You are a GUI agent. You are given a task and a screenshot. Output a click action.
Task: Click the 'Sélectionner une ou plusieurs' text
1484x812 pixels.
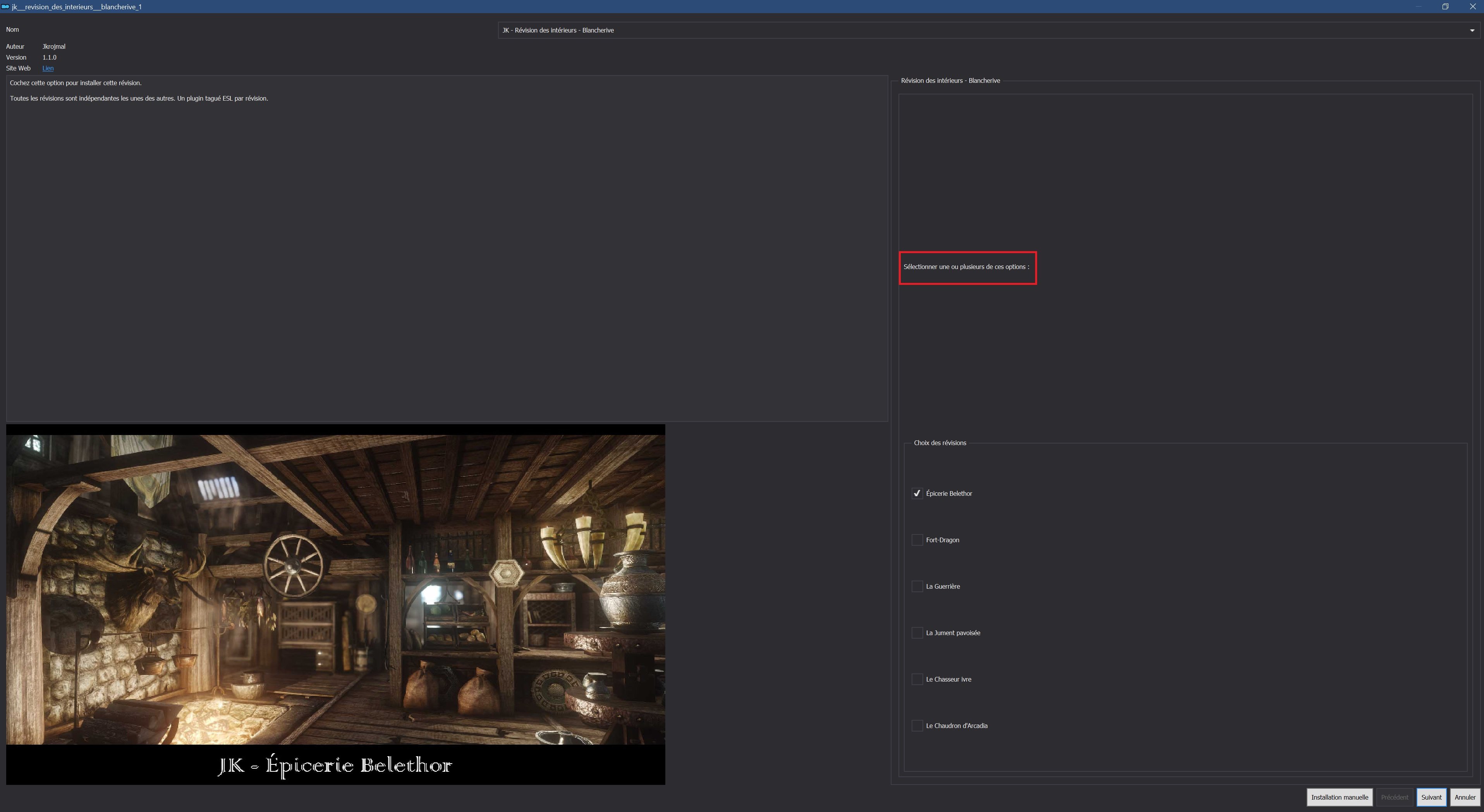pos(966,267)
